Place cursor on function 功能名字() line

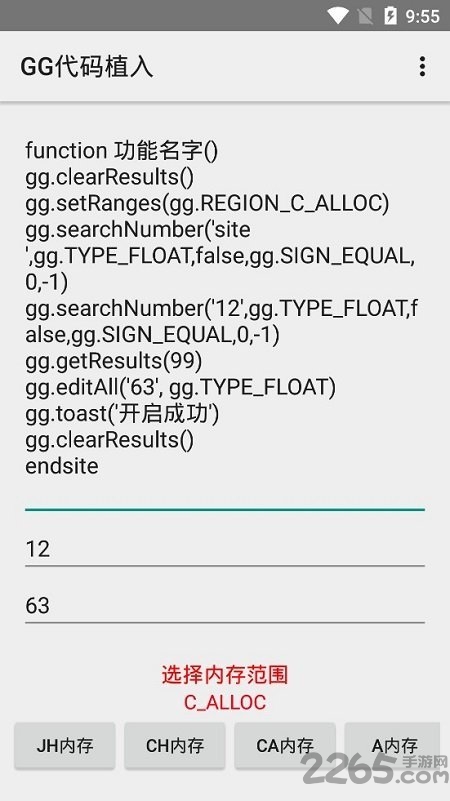pyautogui.click(x=122, y=151)
